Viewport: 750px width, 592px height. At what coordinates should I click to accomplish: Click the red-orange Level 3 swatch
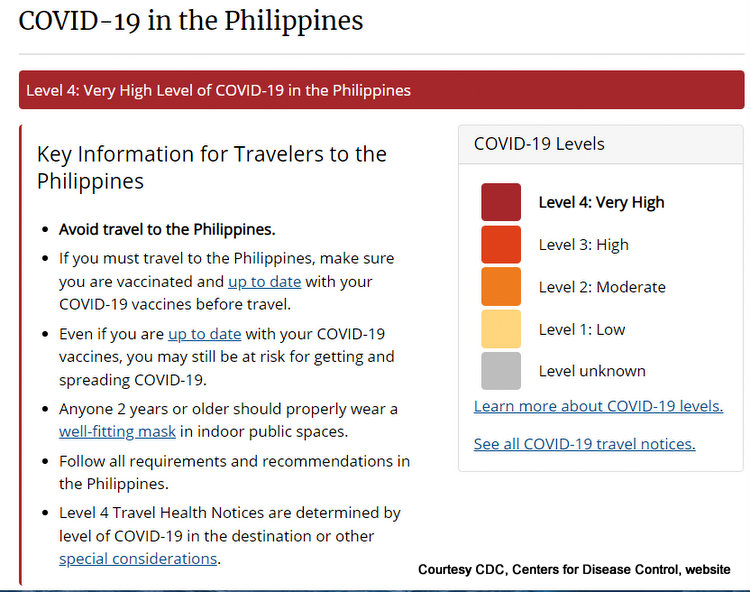501,244
